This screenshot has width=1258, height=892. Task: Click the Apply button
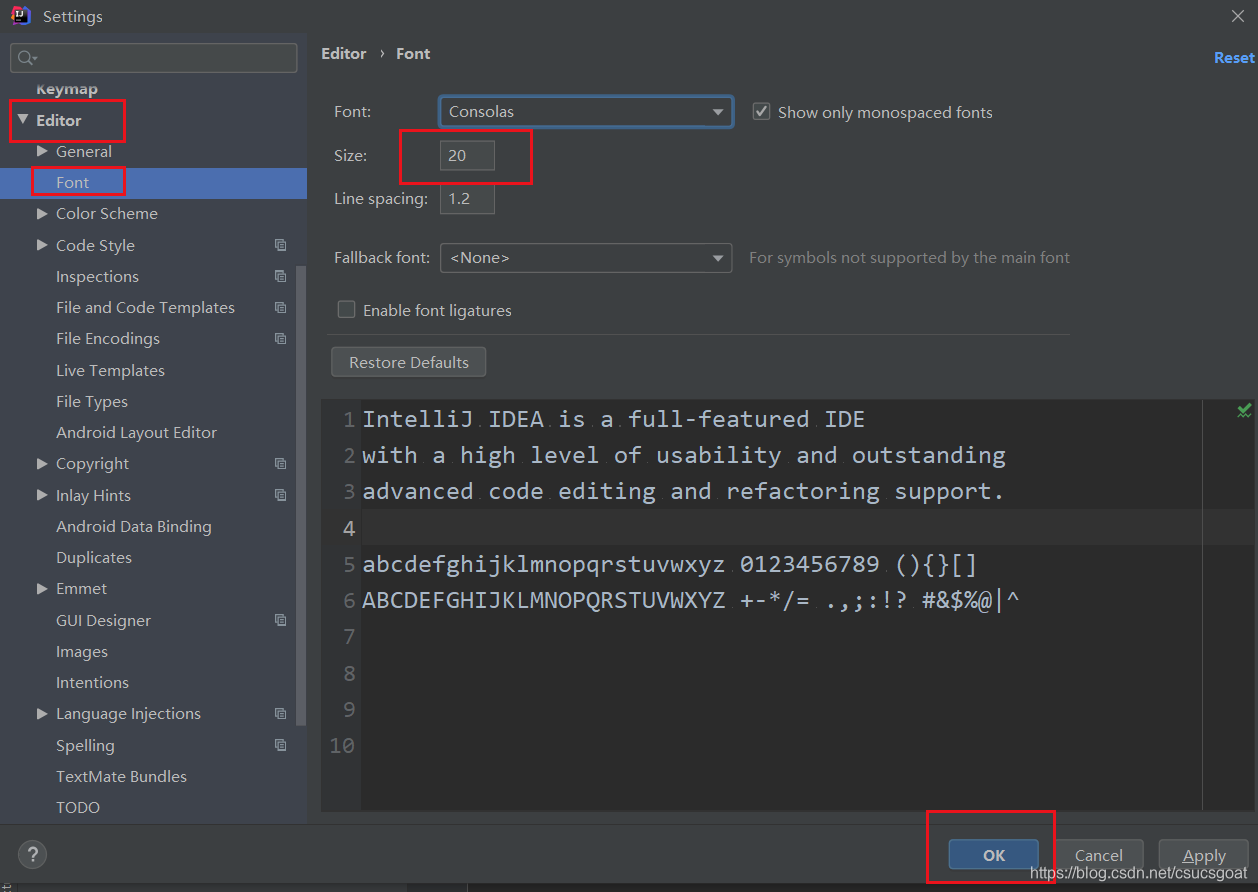1204,855
